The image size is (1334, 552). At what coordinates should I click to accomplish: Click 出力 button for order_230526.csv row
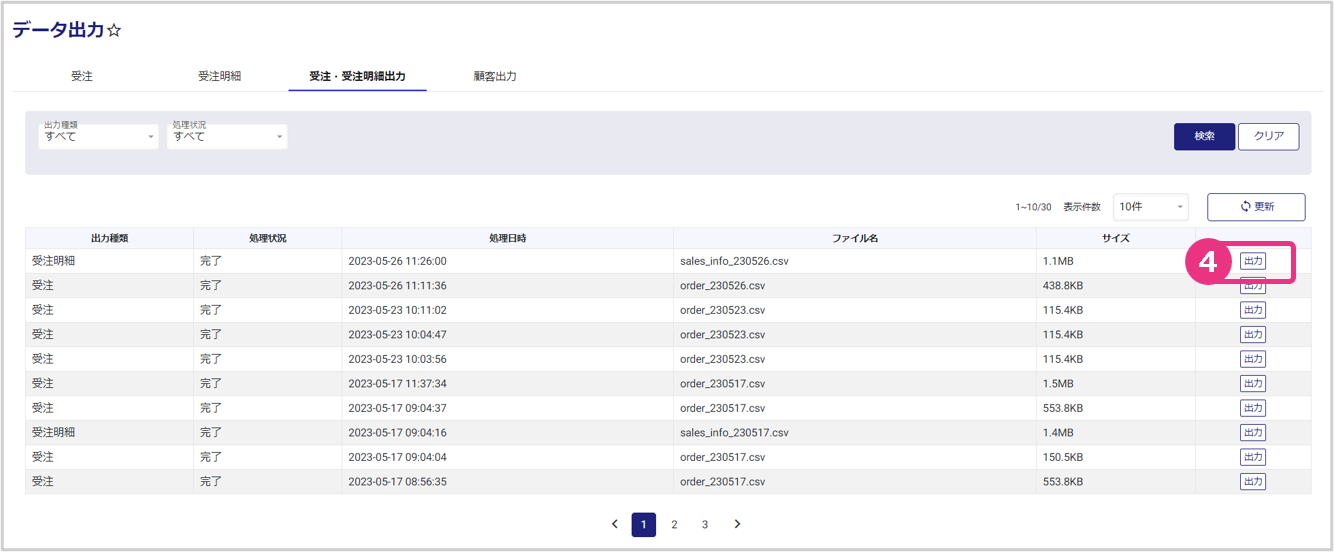click(x=1253, y=286)
